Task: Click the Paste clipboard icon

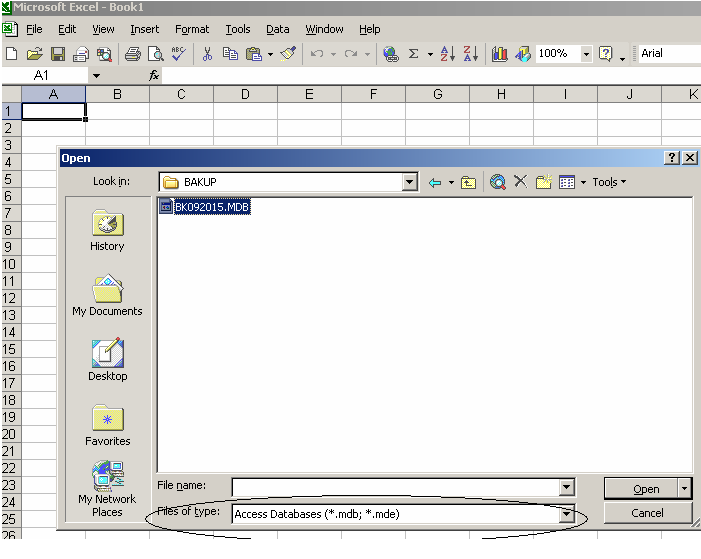Action: [x=254, y=54]
